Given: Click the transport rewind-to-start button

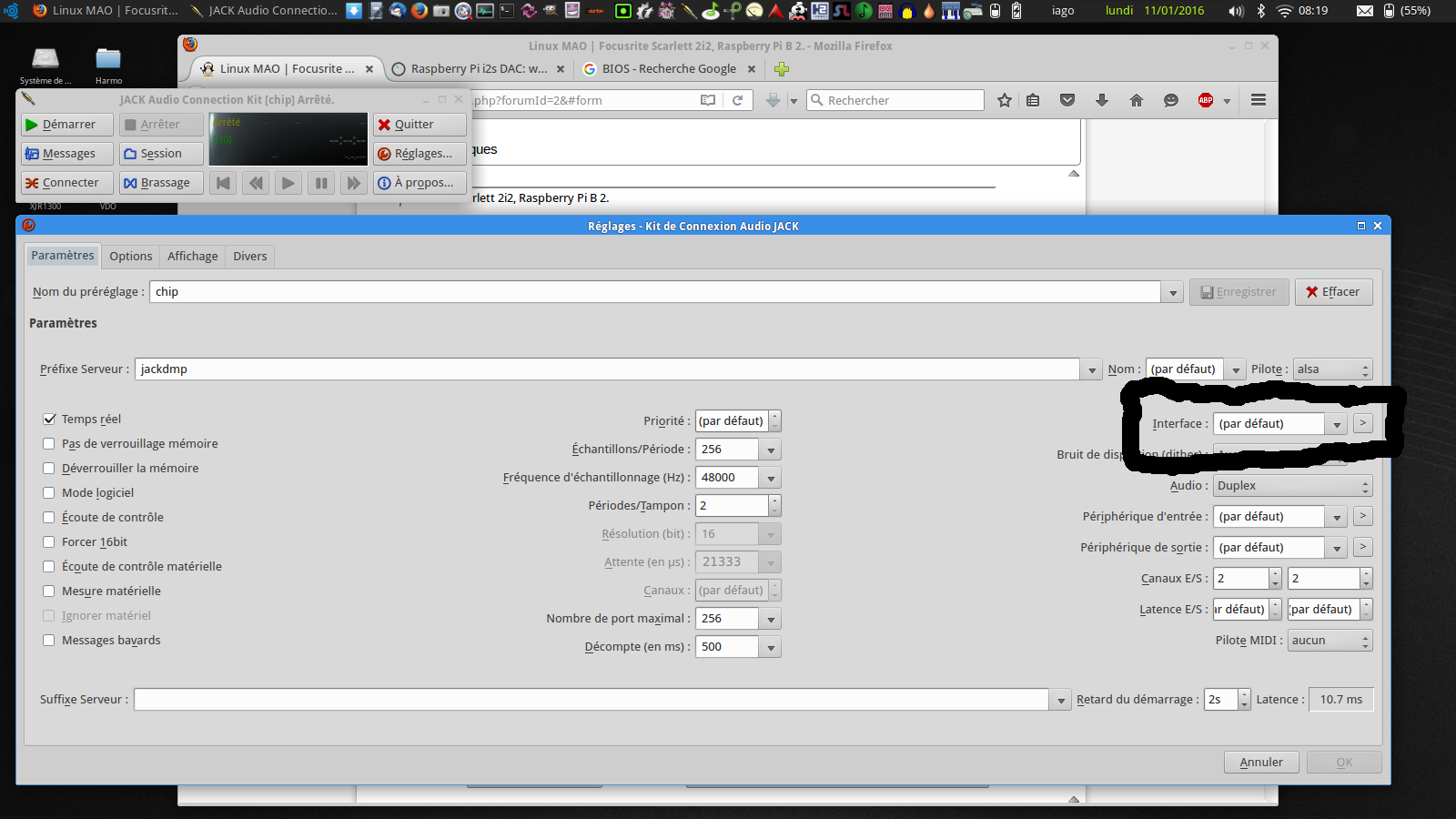Looking at the screenshot, I should [223, 183].
